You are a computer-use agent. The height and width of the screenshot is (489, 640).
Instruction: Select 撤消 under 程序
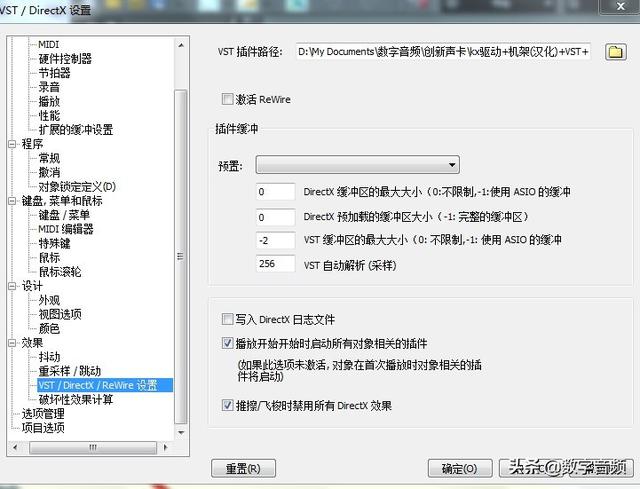tap(49, 172)
